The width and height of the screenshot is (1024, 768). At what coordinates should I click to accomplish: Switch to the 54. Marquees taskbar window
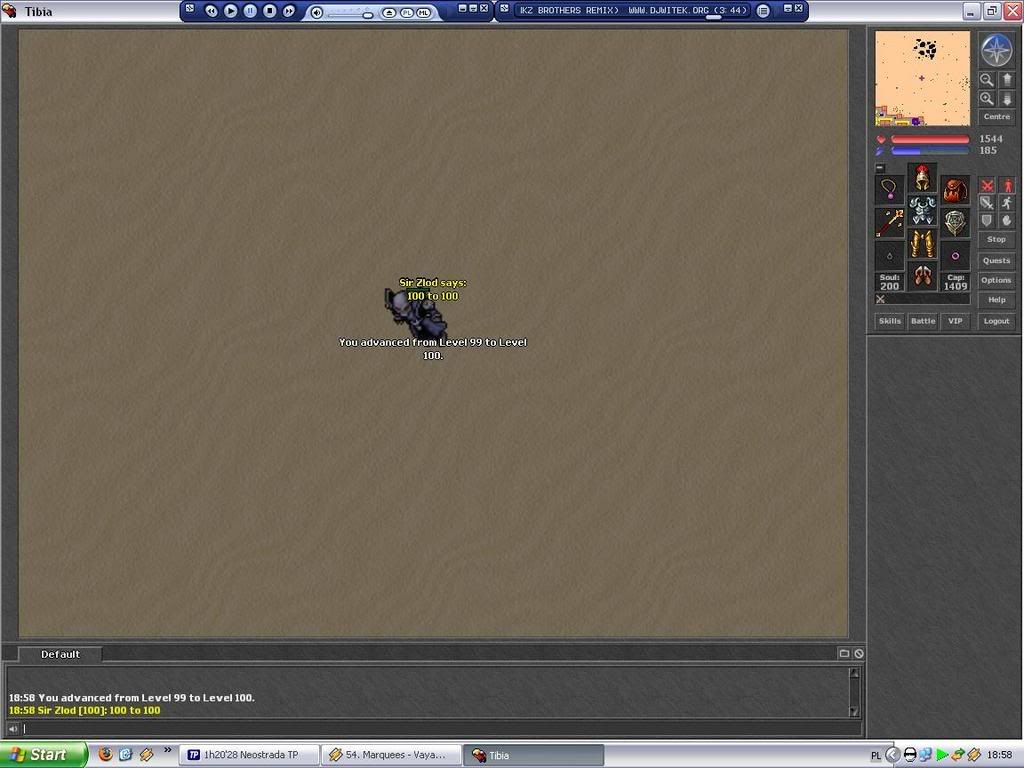coord(391,755)
